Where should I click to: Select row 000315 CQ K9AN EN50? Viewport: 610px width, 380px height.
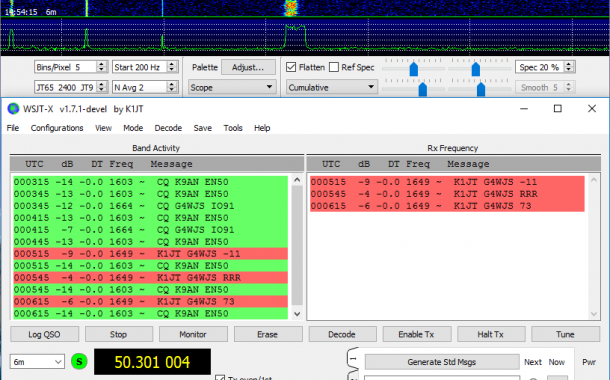click(151, 182)
